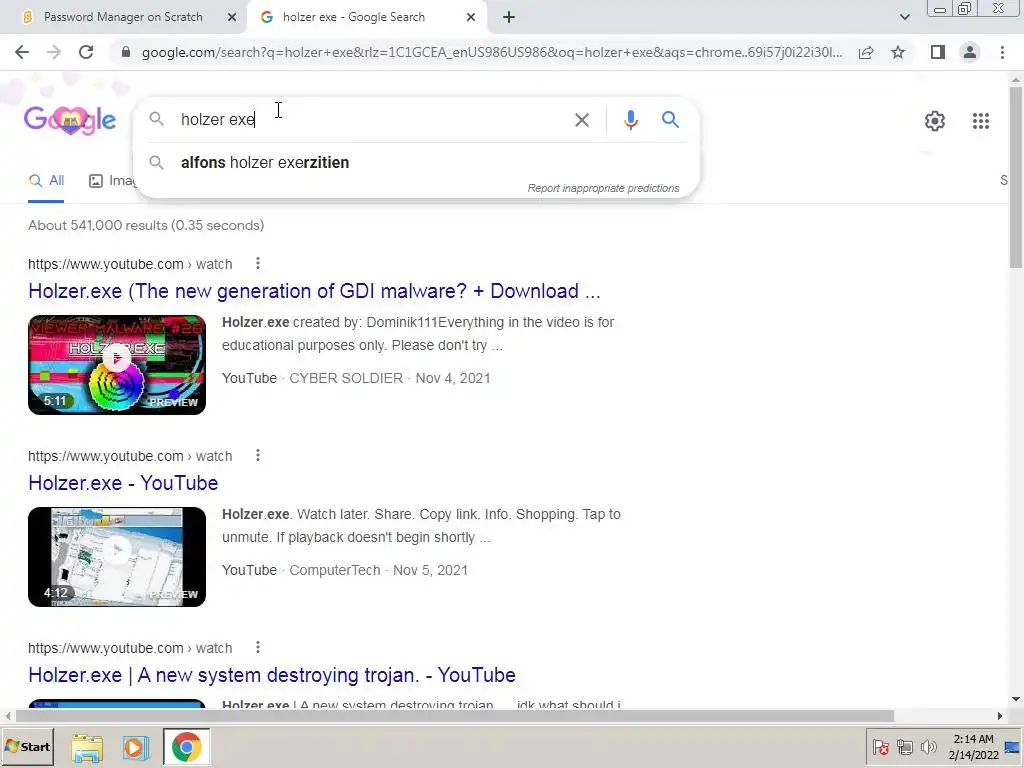The width and height of the screenshot is (1024, 768).
Task: Click the scroll right arrow
Action: [x=999, y=716]
